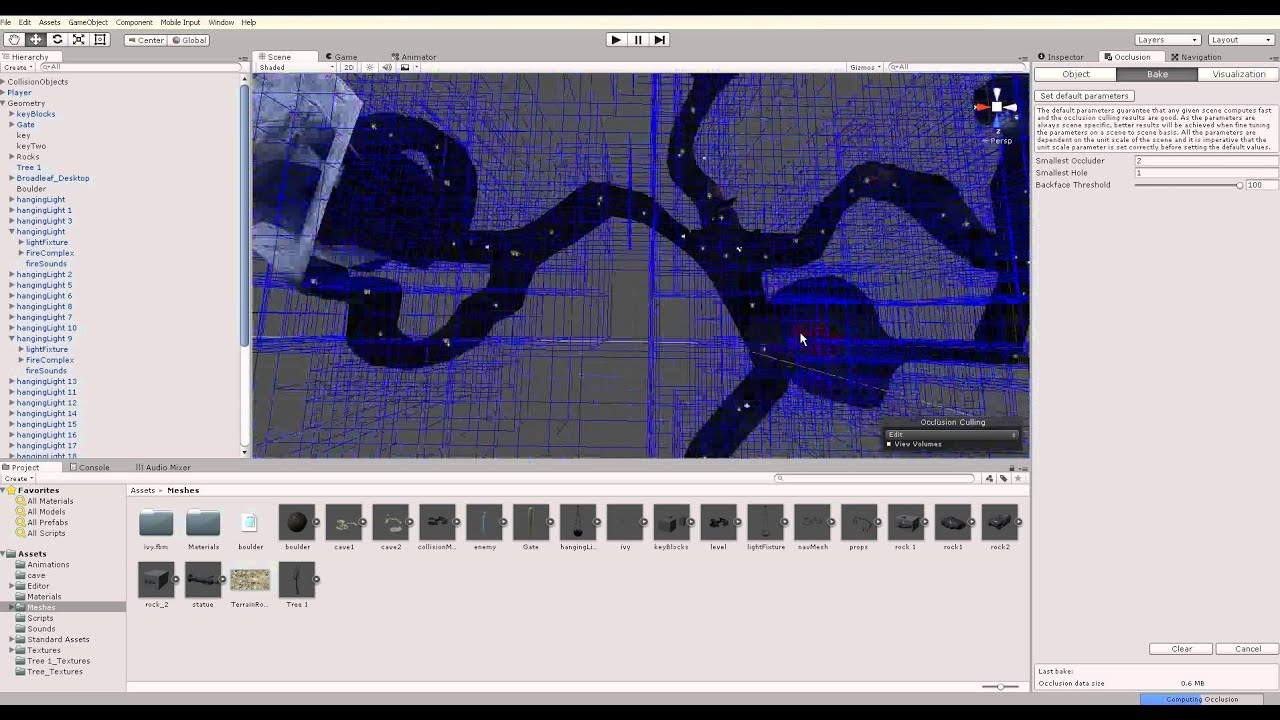Toggle View Volumes checkbox
The width and height of the screenshot is (1280, 720).
tap(889, 444)
